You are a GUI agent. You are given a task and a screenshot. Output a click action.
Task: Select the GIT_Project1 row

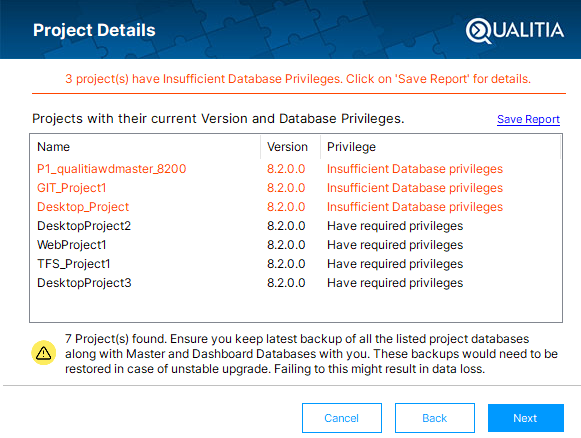296,188
